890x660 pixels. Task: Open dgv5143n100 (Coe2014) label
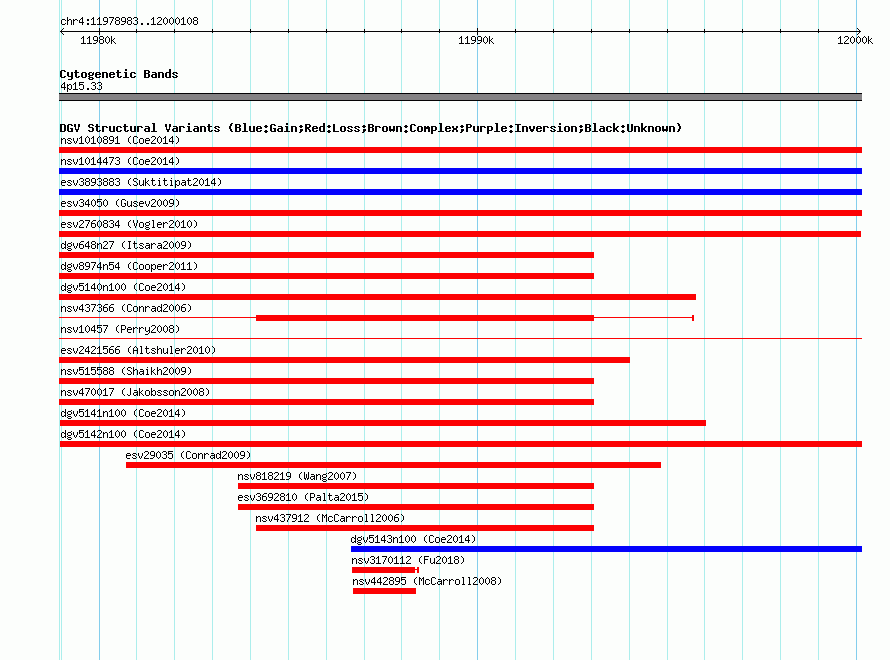click(x=413, y=539)
